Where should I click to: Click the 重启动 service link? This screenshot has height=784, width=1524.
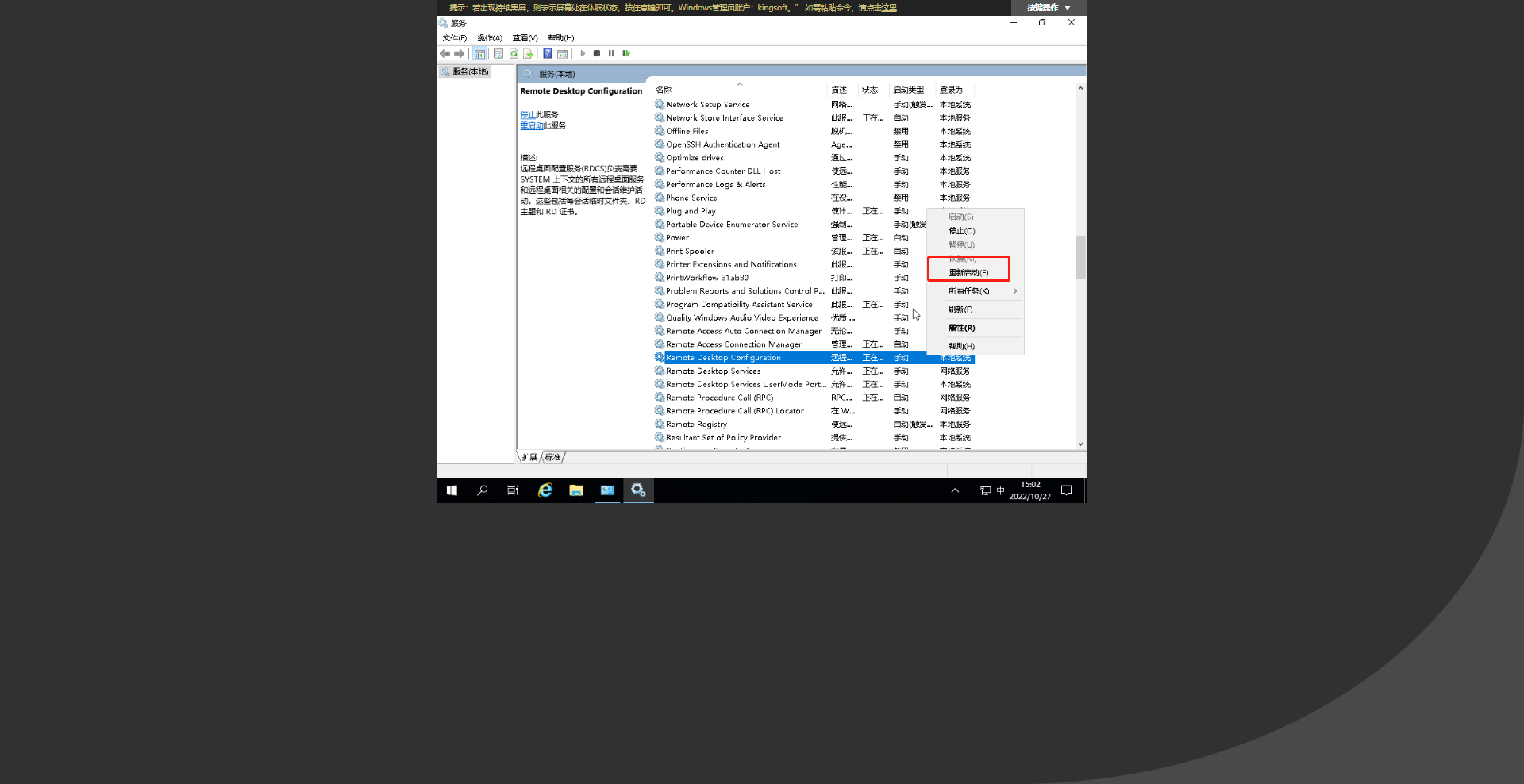[531, 125]
